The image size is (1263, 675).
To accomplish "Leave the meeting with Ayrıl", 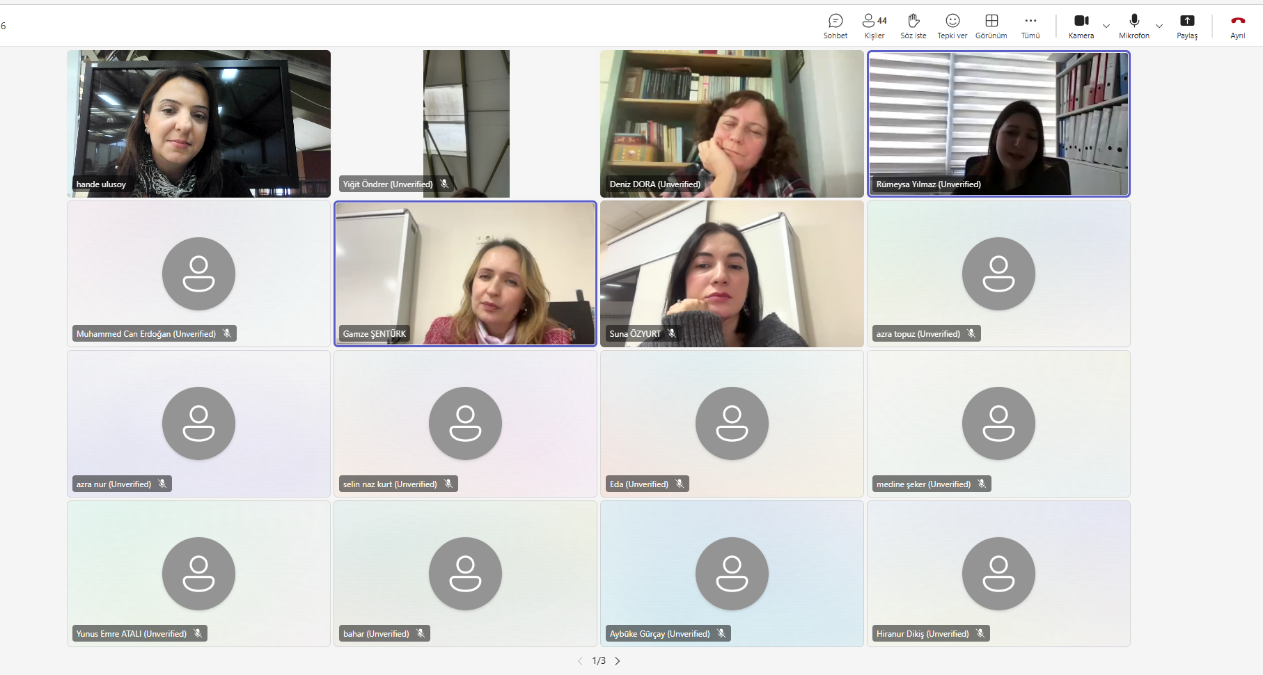I will tap(1237, 25).
